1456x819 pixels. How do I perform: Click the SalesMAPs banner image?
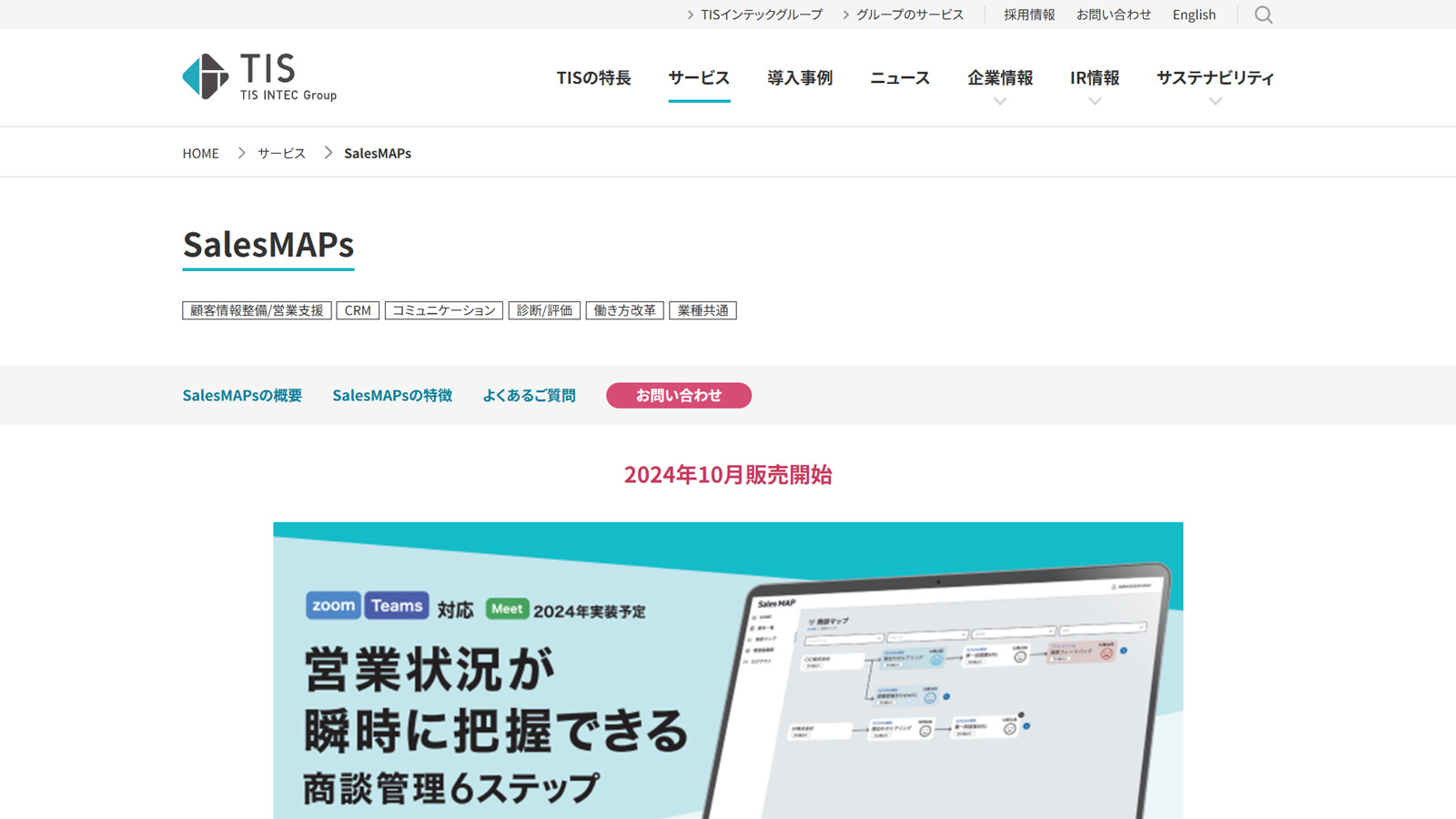point(728,671)
